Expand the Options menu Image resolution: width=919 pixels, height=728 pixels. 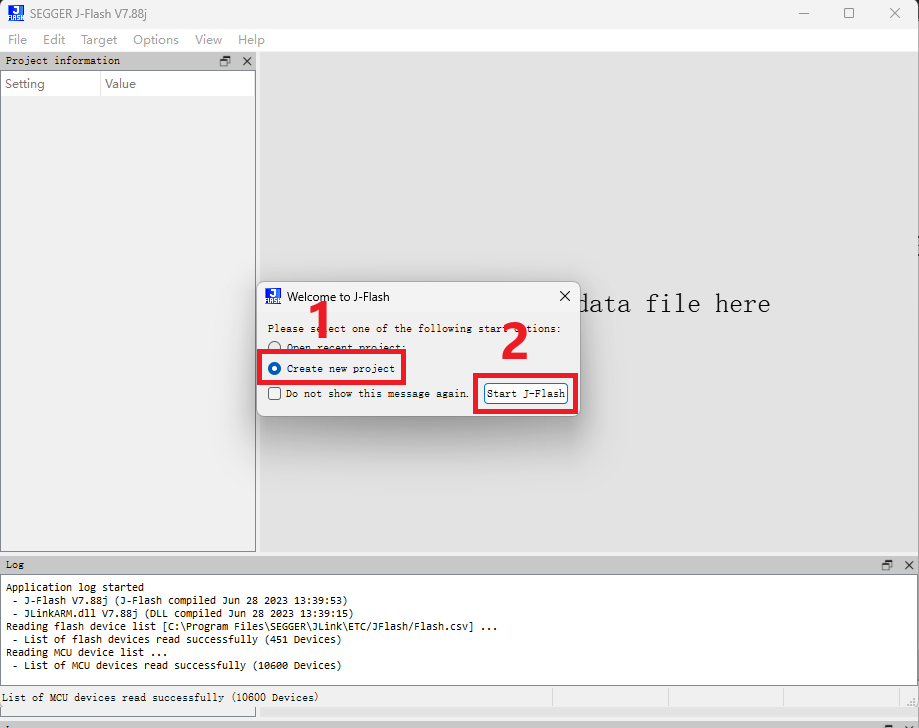pos(156,40)
